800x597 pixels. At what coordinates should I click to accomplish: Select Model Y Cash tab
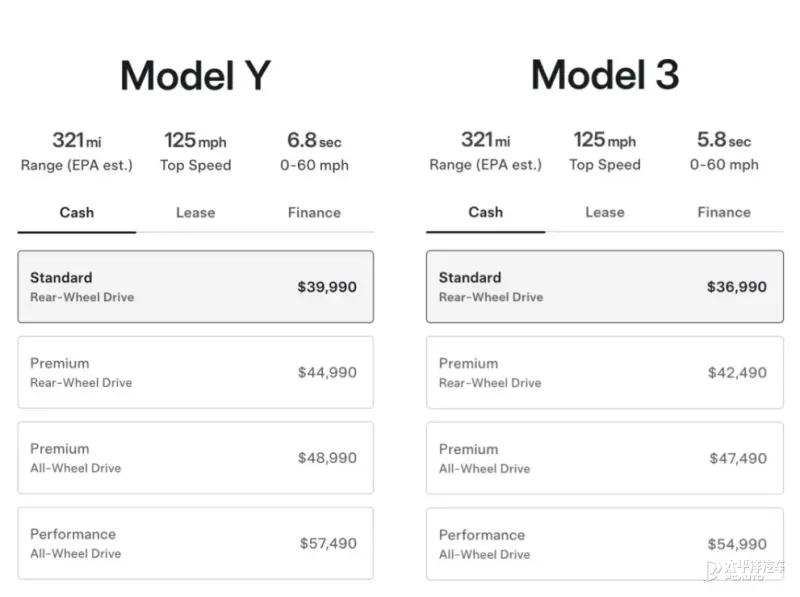click(x=77, y=213)
